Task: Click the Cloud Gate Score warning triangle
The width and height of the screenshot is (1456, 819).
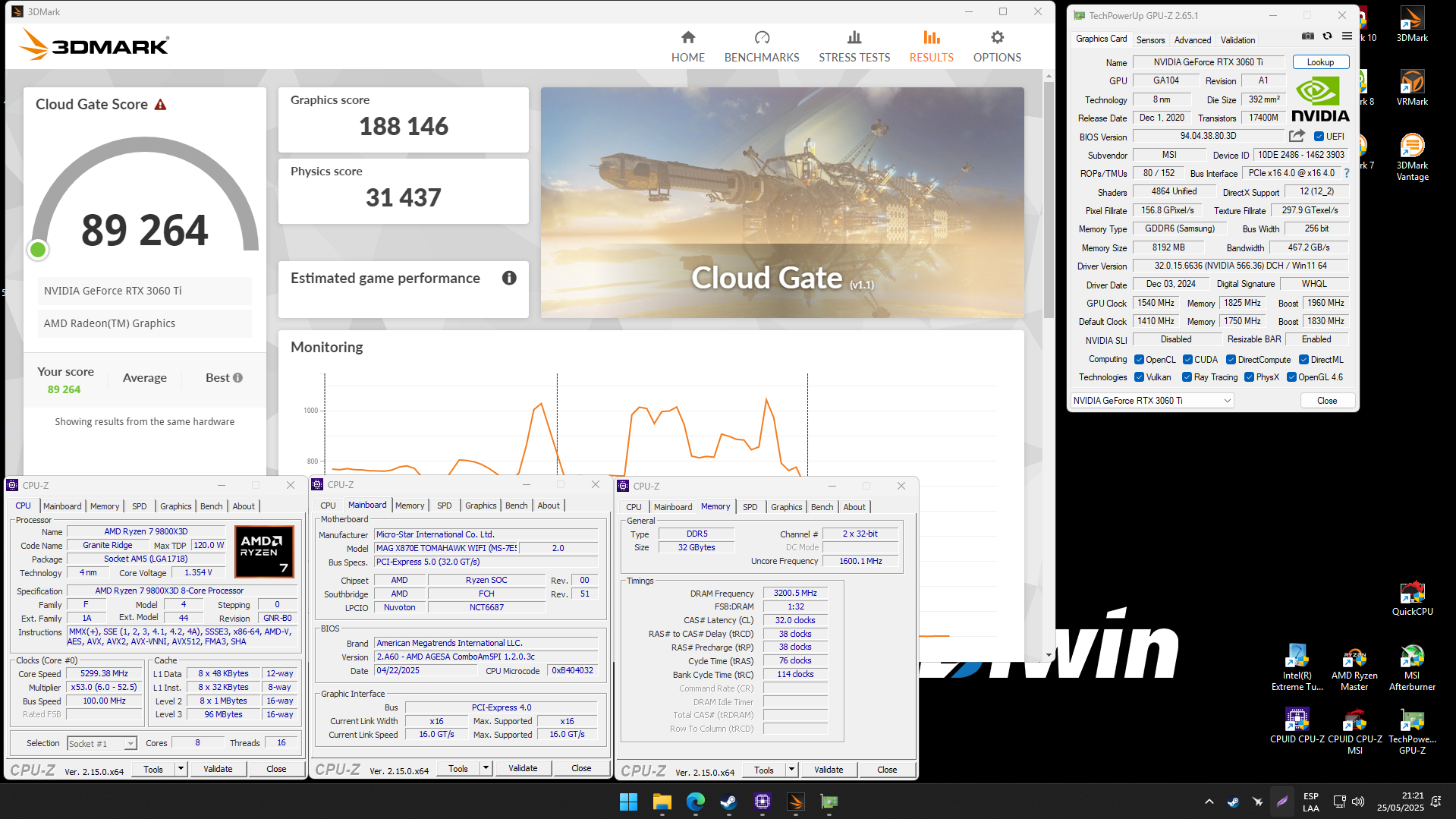Action: (x=160, y=105)
